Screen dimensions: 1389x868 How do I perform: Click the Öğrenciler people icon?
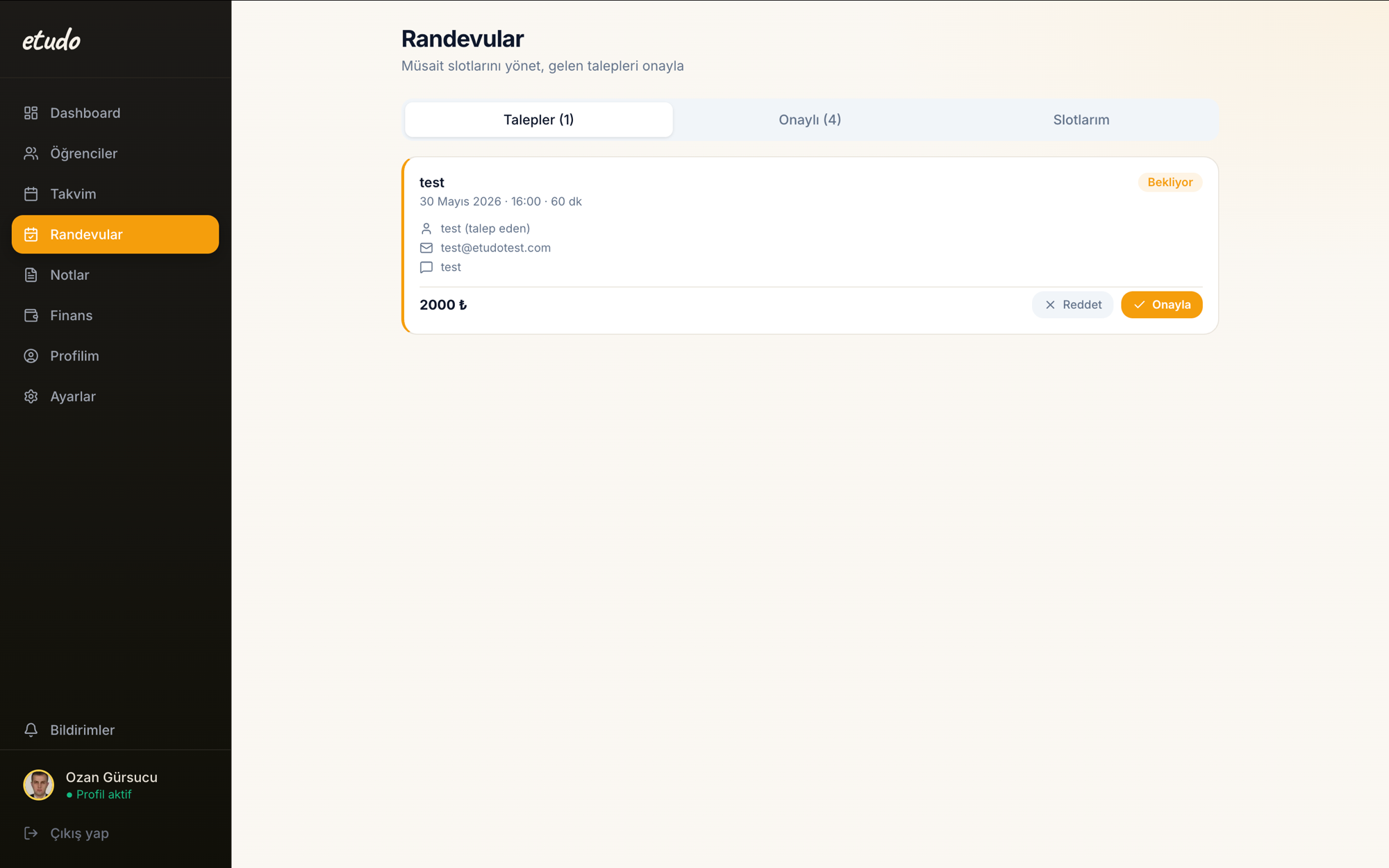(x=31, y=153)
